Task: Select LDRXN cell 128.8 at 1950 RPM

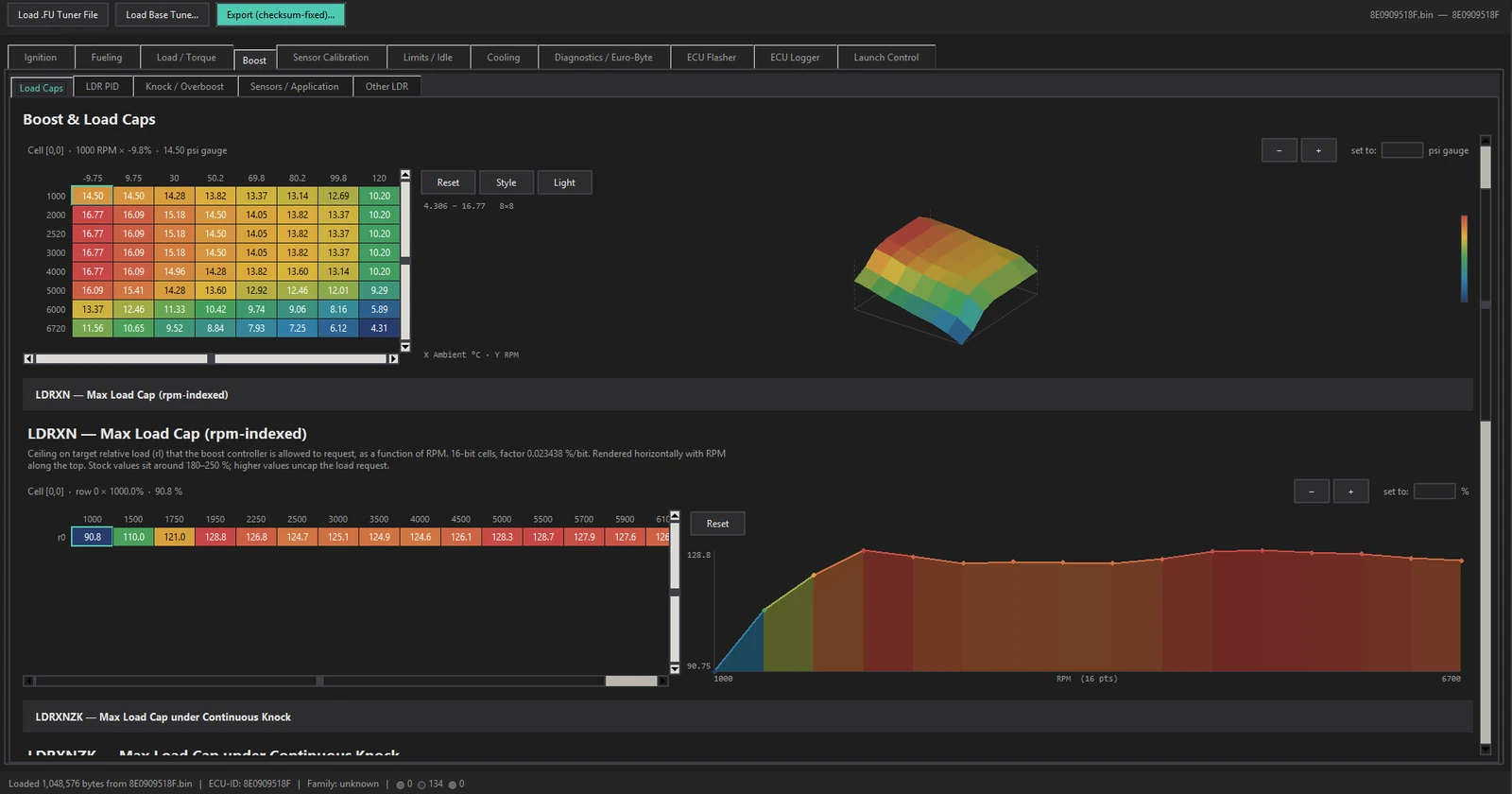Action: point(215,537)
